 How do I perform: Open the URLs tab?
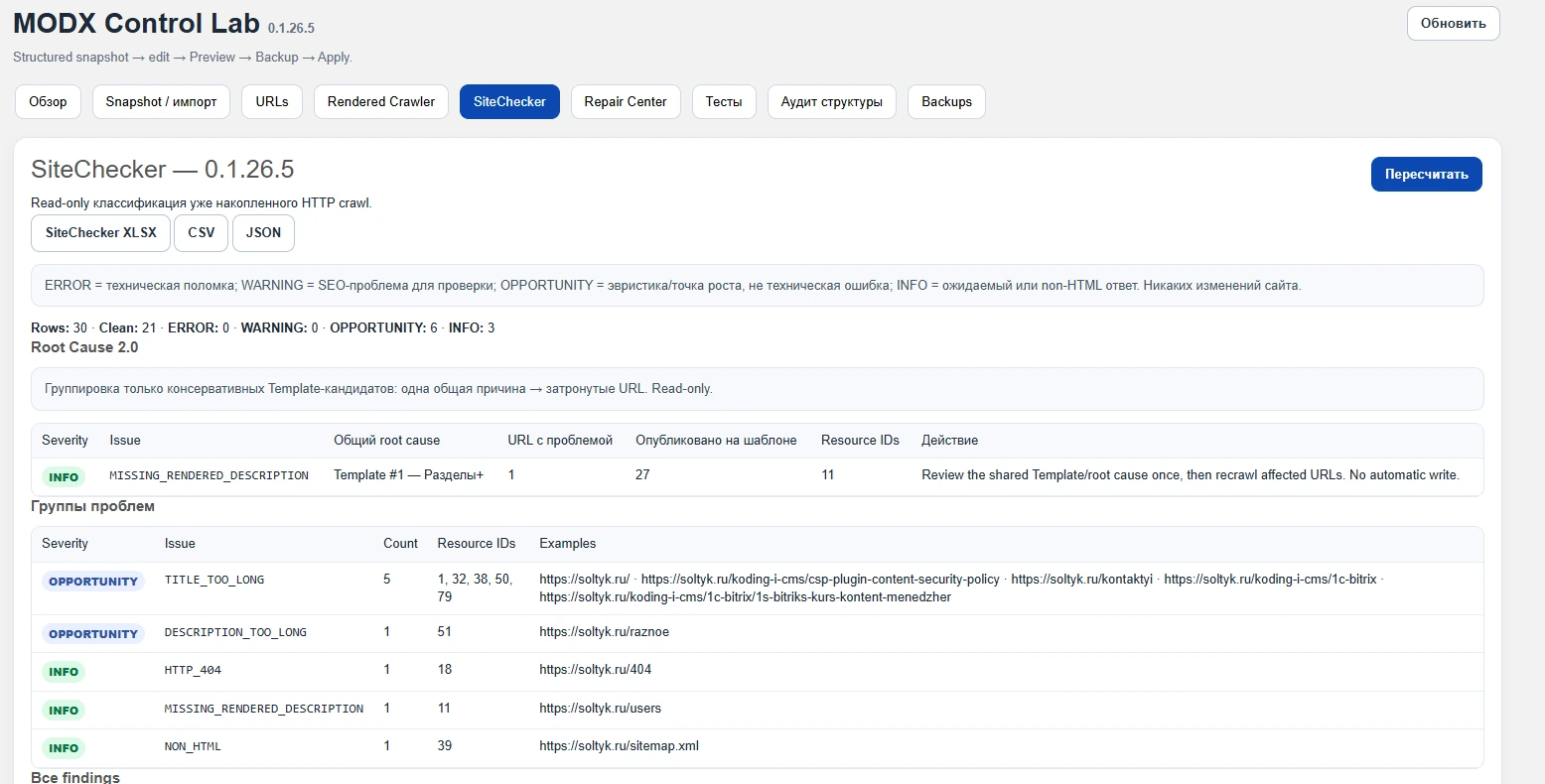click(272, 101)
